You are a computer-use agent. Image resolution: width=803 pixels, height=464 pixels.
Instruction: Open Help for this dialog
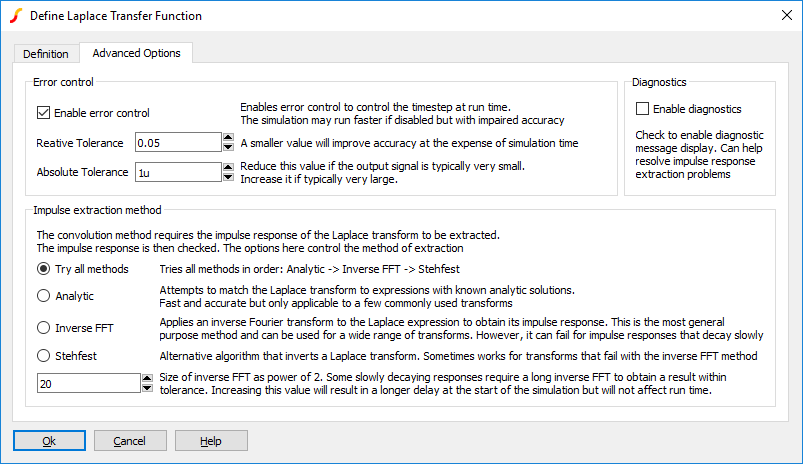pos(211,441)
